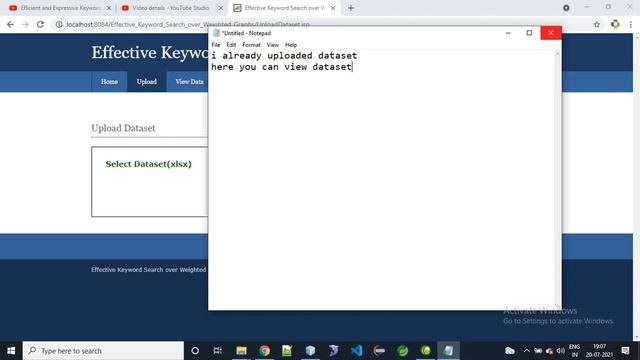Reload the current page
The image size is (640, 360).
(40, 24)
